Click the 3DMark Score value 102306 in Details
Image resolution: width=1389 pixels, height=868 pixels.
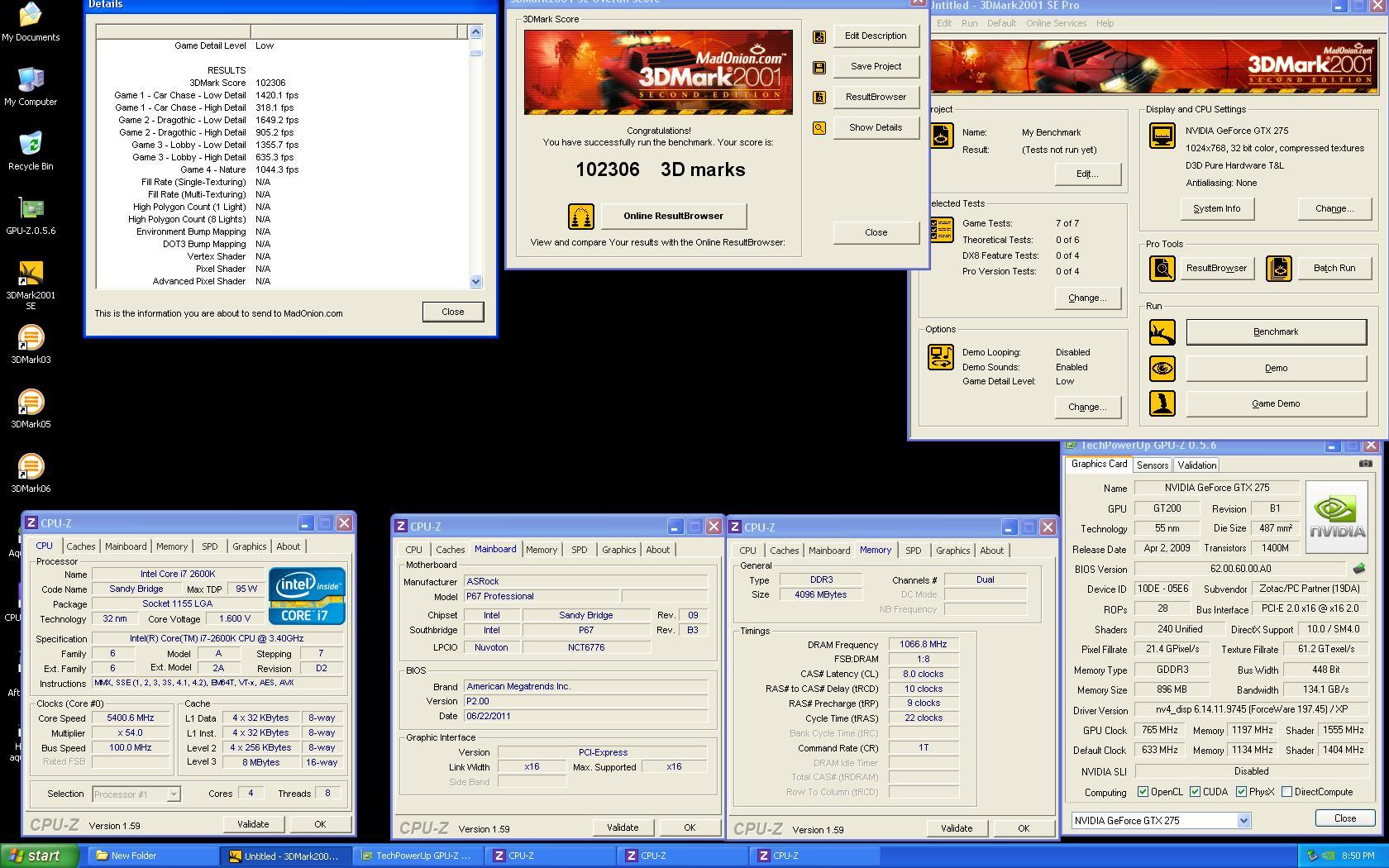270,83
